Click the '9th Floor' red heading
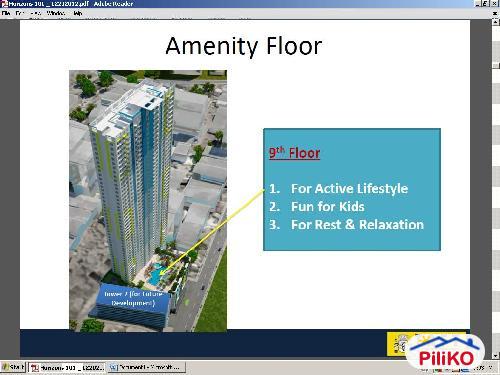The height and width of the screenshot is (375, 500). tap(294, 153)
